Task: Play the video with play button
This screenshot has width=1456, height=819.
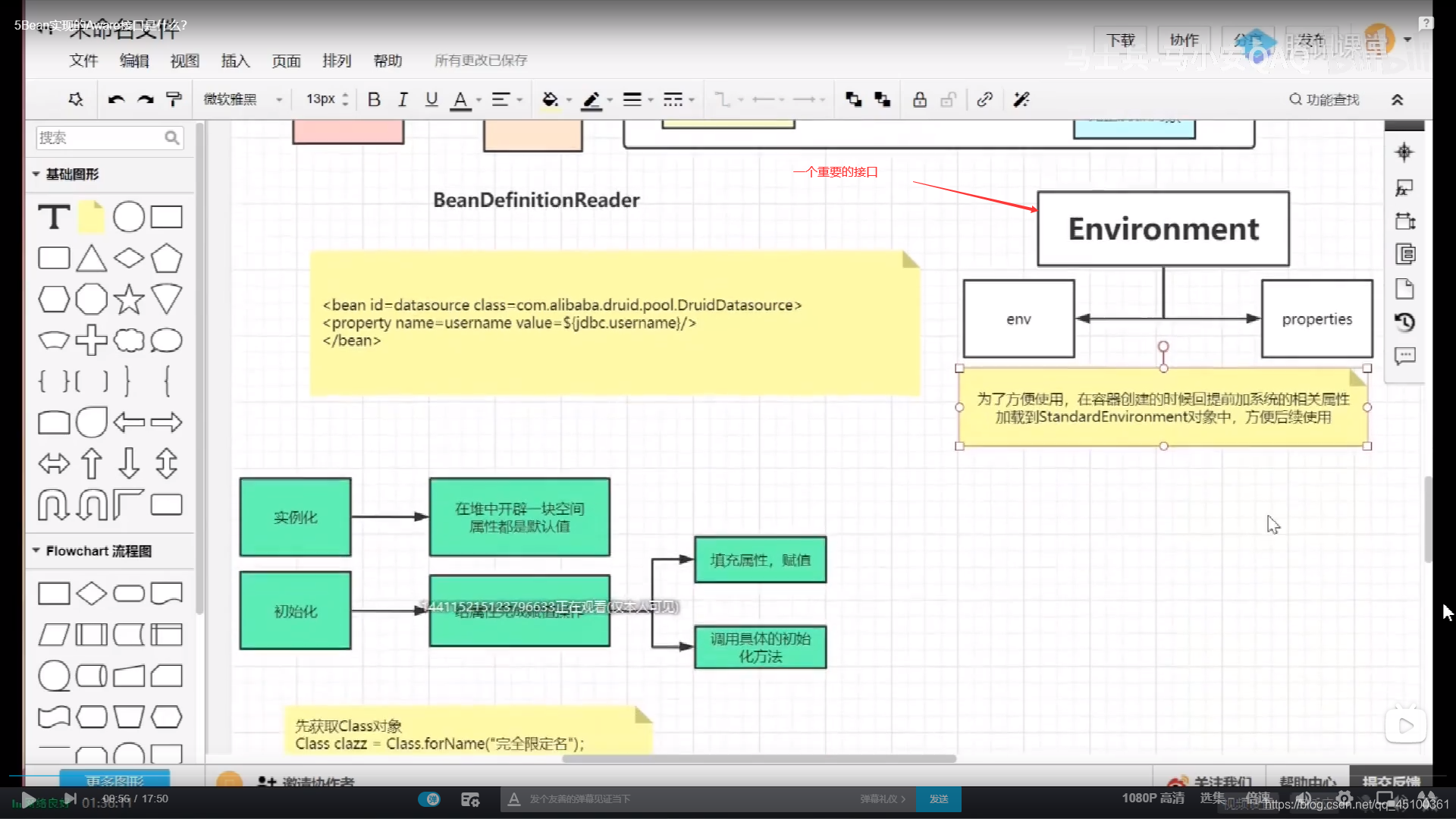Action: click(28, 799)
